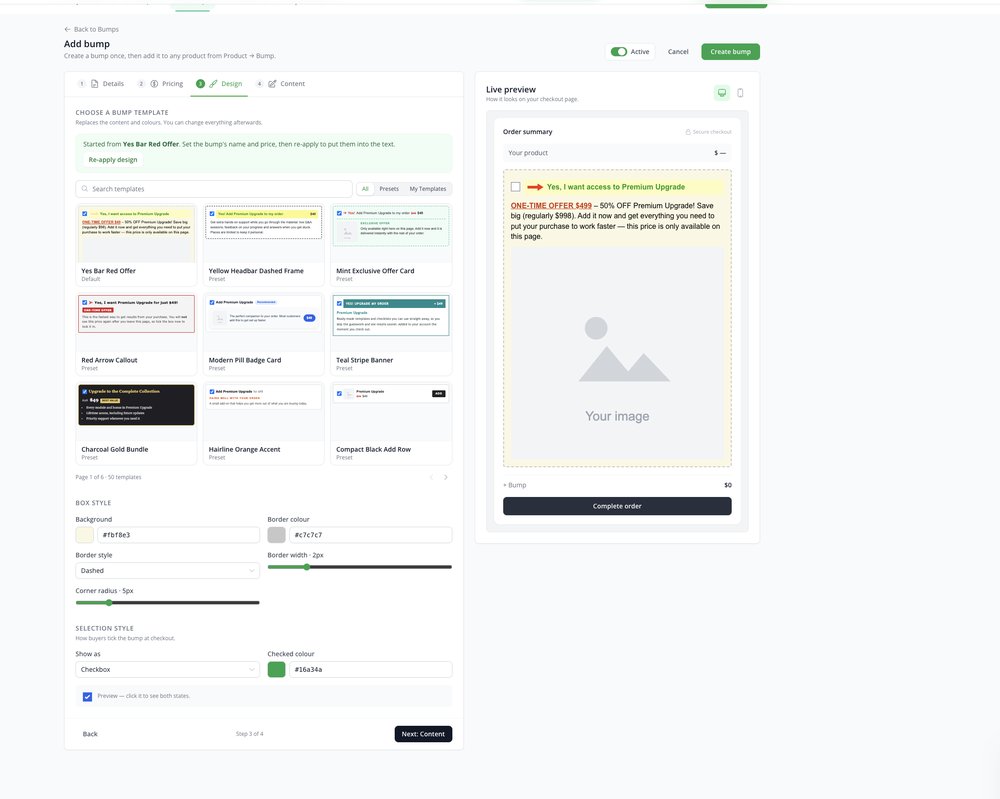Click Complete order in preview
1000x799 pixels.
coord(617,506)
